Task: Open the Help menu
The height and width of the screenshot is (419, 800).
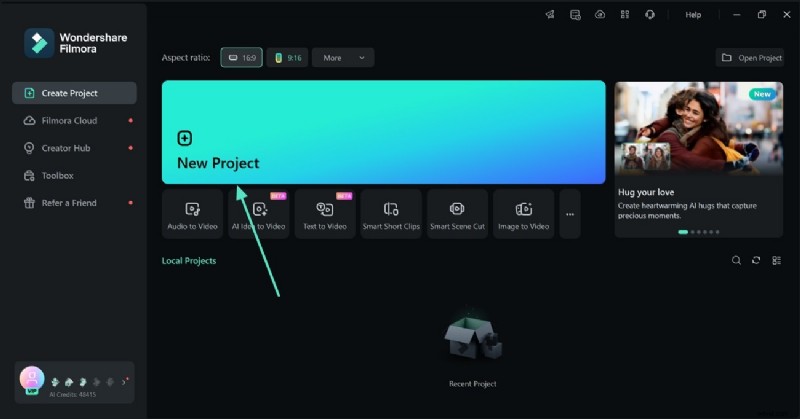Action: (x=693, y=15)
